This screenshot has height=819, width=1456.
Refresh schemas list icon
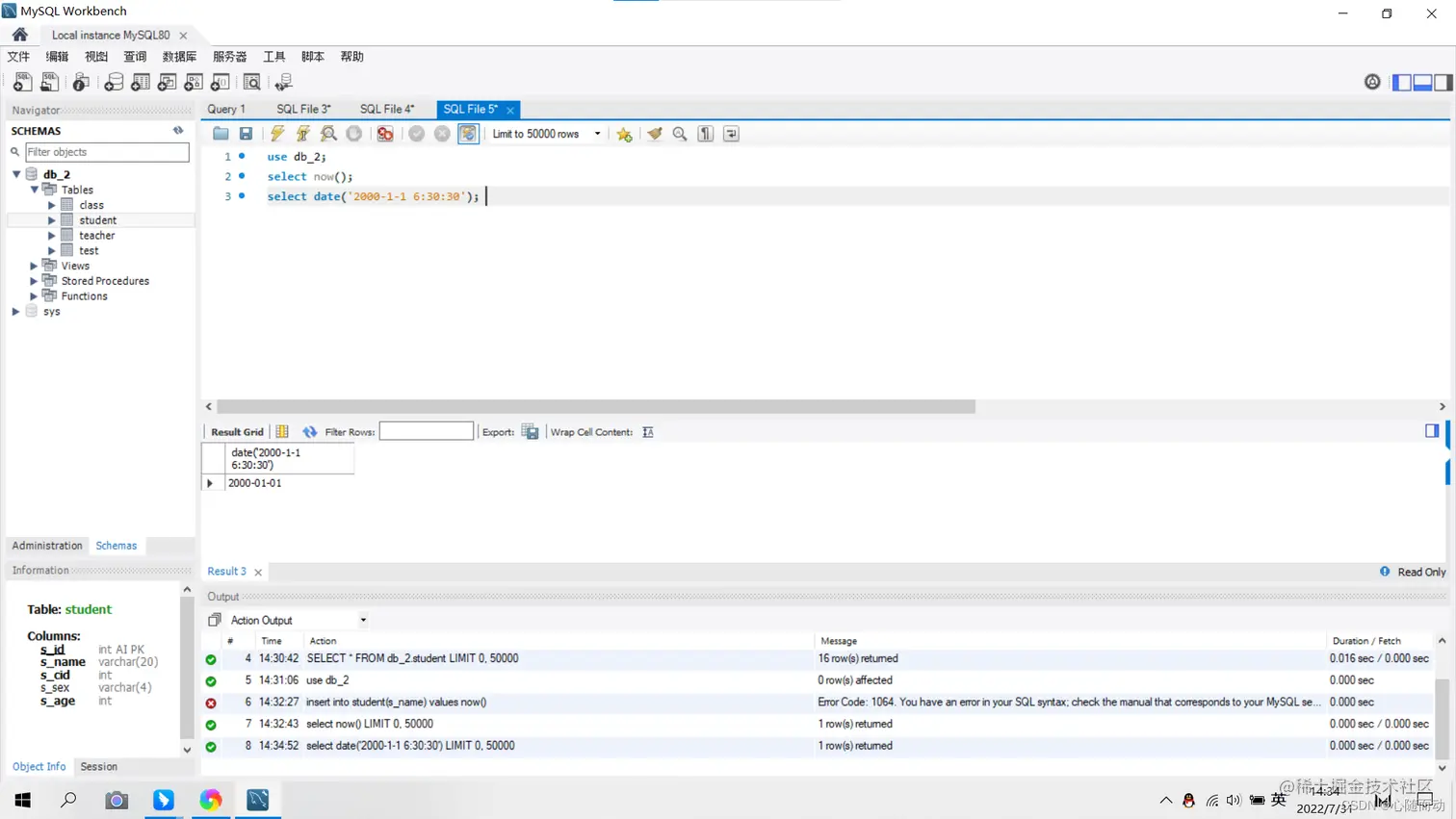click(x=178, y=130)
